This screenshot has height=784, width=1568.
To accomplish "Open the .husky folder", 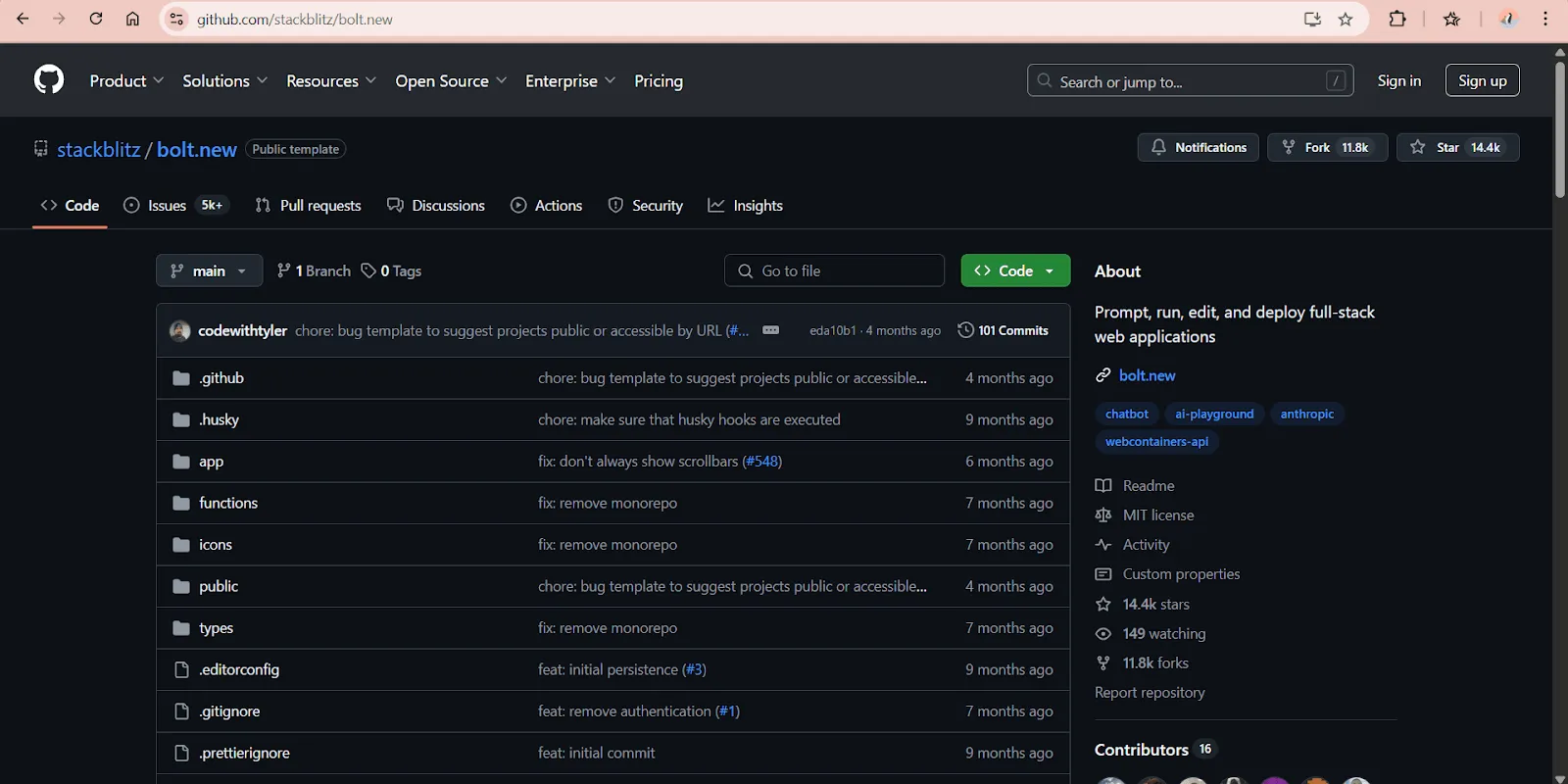I will click(219, 419).
